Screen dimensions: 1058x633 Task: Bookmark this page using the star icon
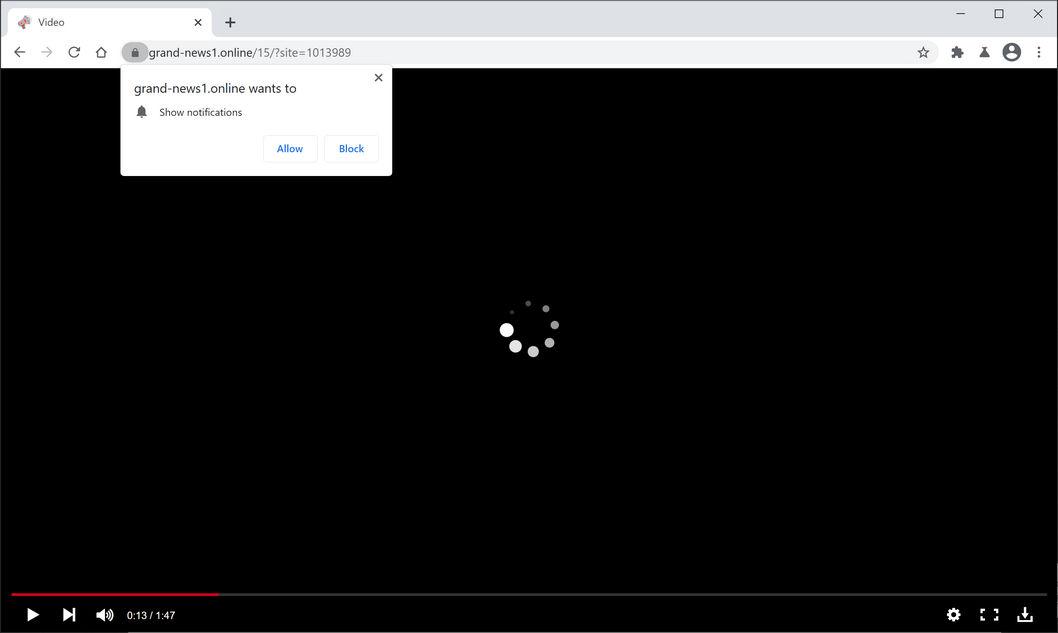click(x=923, y=52)
